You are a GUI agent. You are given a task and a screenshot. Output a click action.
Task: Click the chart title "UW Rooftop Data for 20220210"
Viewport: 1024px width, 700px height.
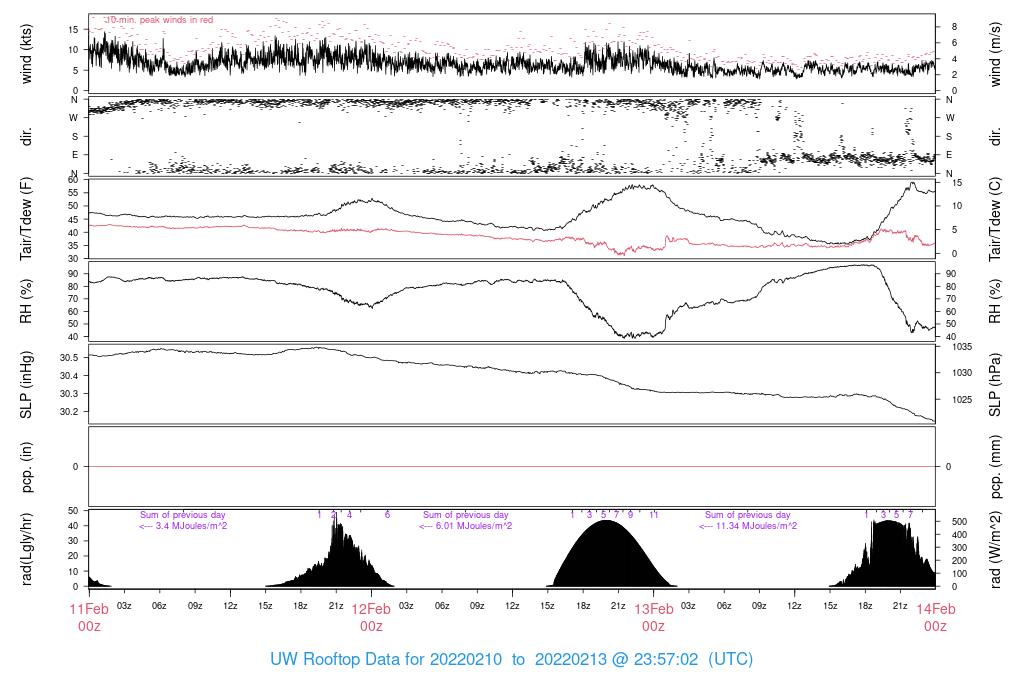pyautogui.click(x=386, y=659)
